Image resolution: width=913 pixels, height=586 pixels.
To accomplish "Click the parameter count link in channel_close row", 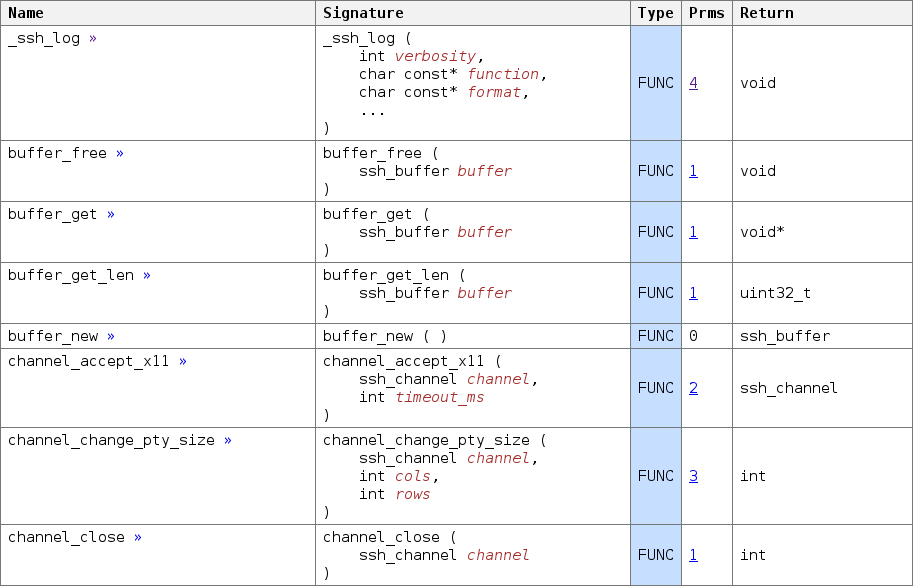I will click(694, 555).
